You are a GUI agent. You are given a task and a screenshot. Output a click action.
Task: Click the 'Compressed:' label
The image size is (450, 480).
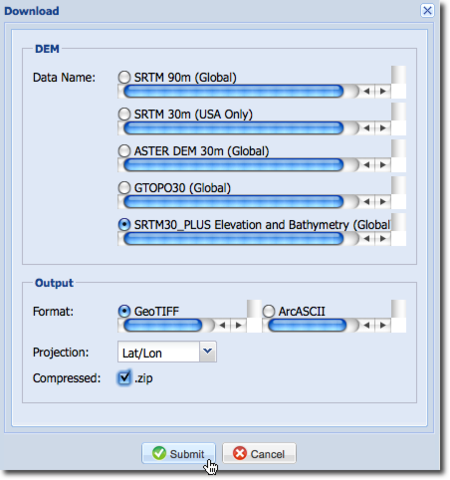coord(67,378)
